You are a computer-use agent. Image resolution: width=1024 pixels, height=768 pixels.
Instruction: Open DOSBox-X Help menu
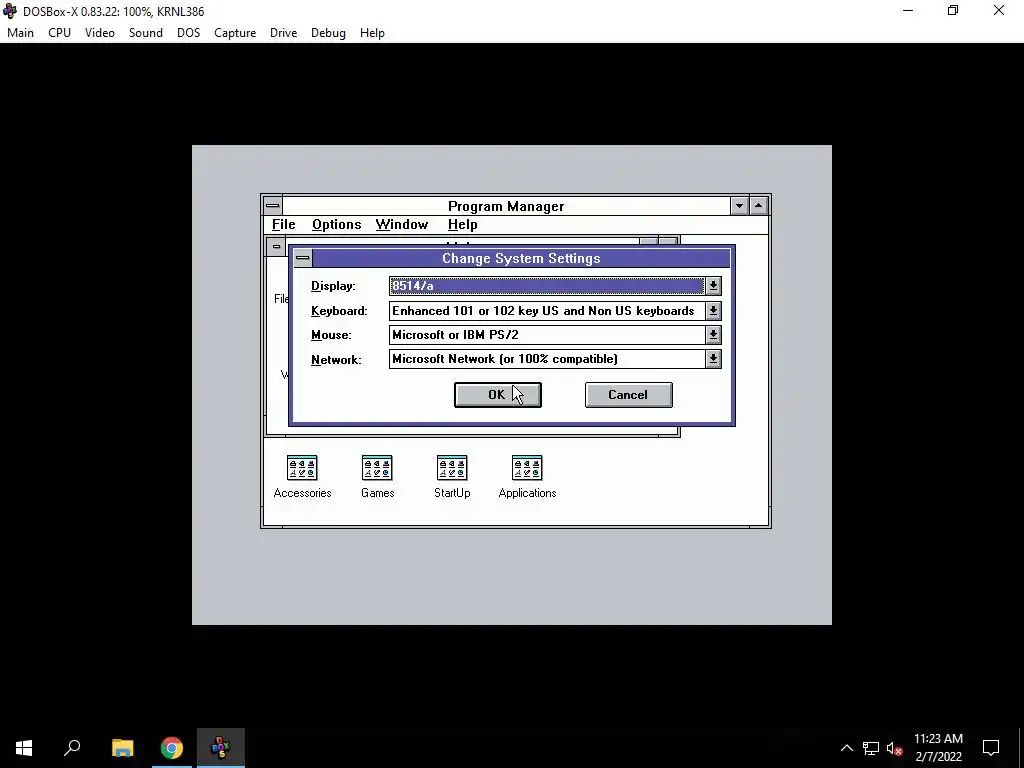point(372,33)
